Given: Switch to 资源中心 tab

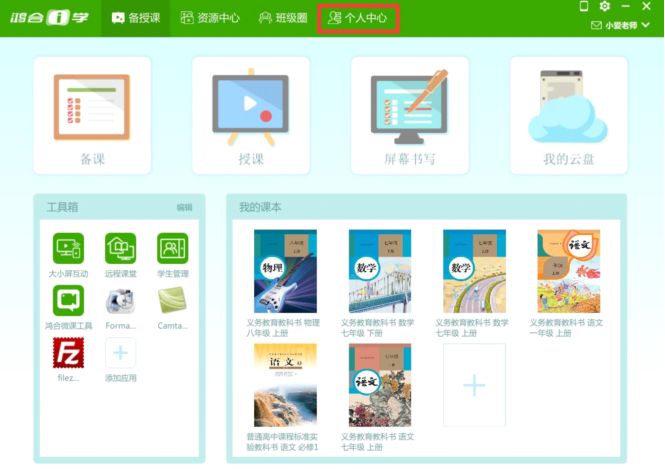Looking at the screenshot, I should (x=210, y=18).
